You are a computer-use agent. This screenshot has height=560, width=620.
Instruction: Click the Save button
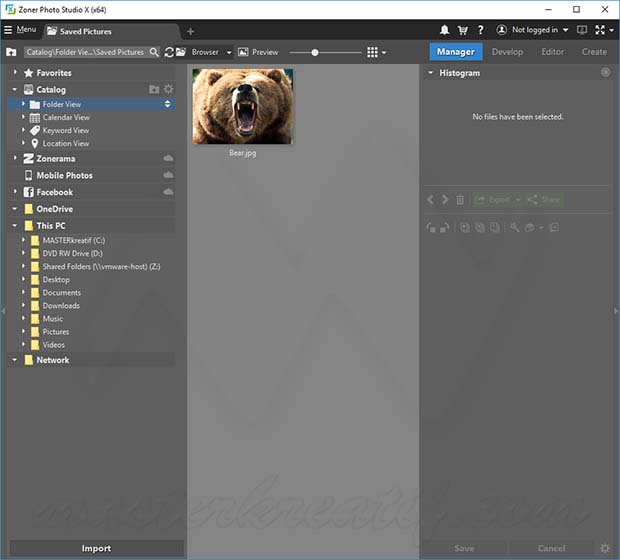tap(464, 548)
